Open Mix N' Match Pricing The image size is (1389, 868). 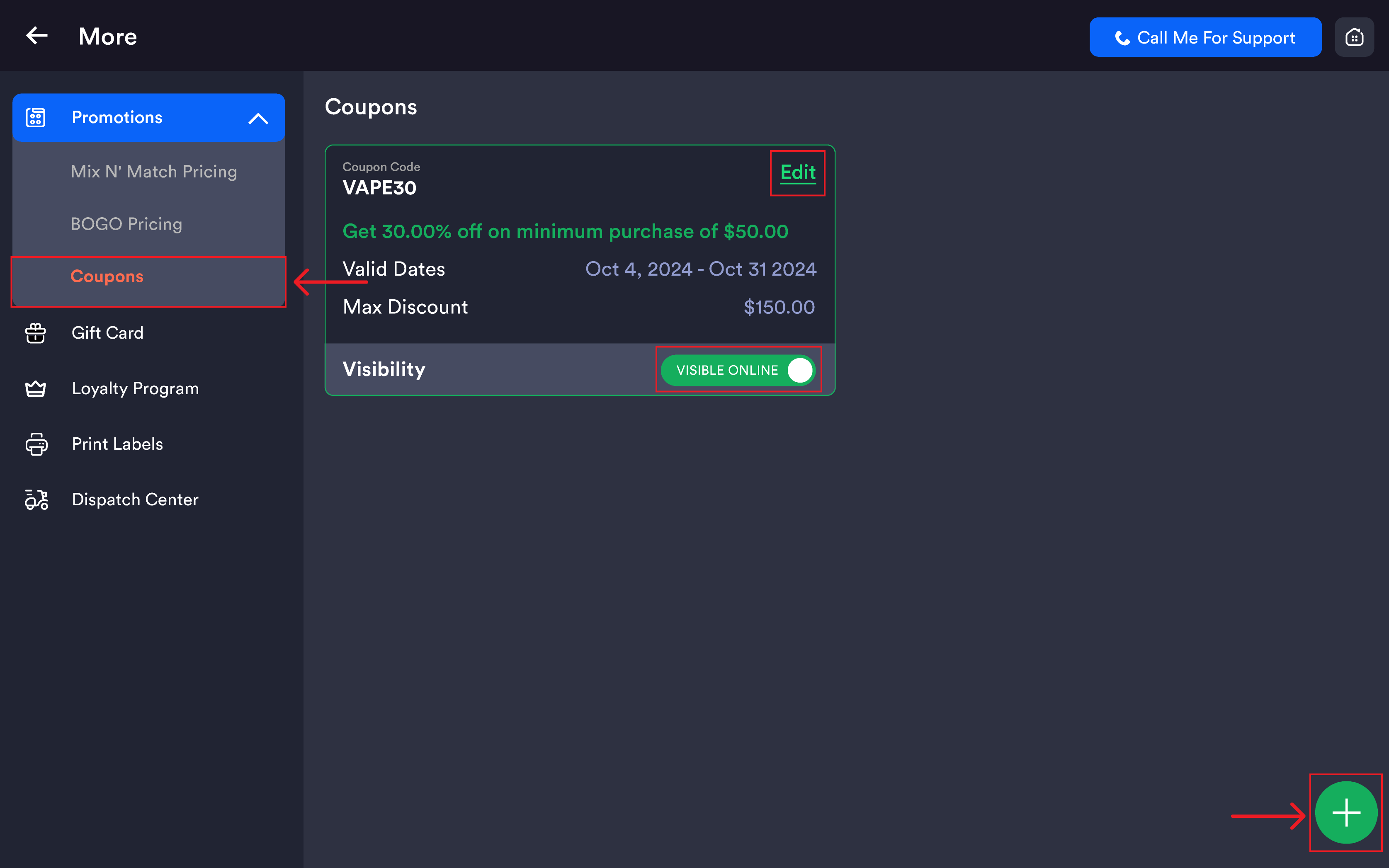coord(154,172)
